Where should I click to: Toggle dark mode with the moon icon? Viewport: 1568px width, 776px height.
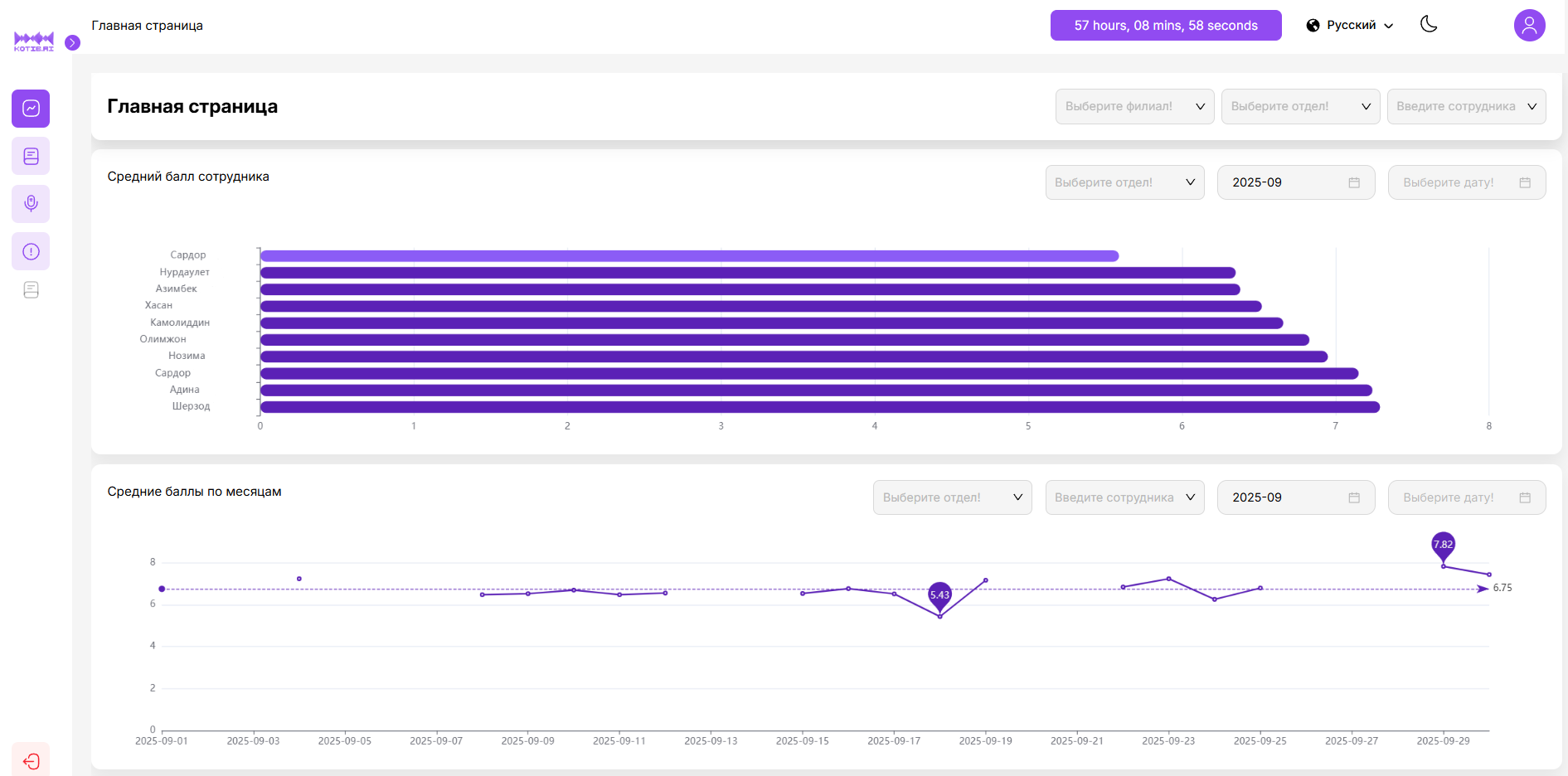(1428, 25)
